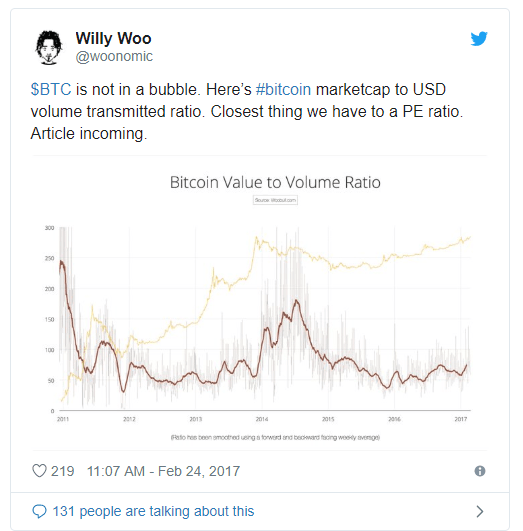The image size is (523, 531).
Task: Click the tweet text mentioning PE ratio
Action: 247,111
